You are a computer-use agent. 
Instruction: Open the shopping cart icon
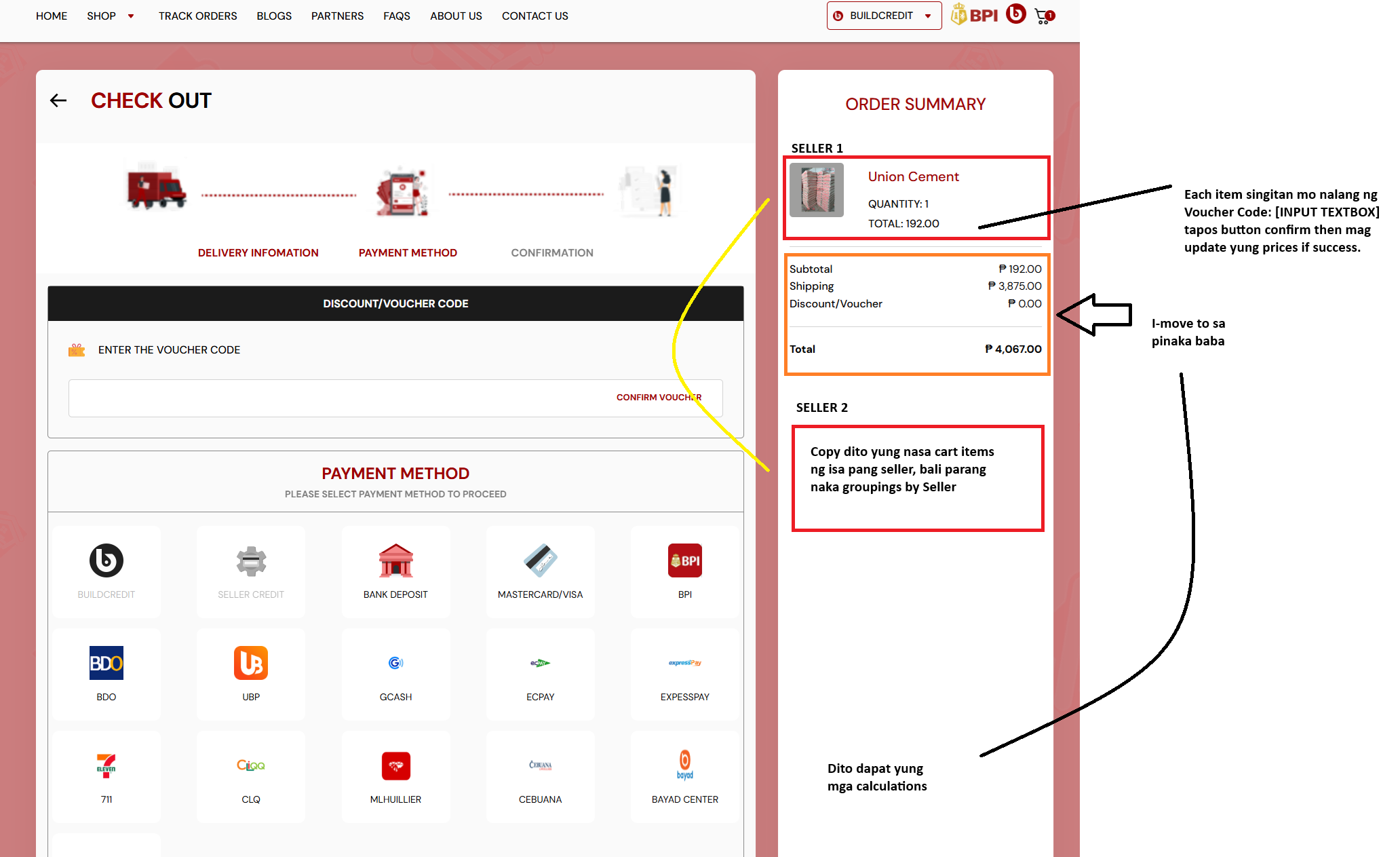(x=1043, y=16)
